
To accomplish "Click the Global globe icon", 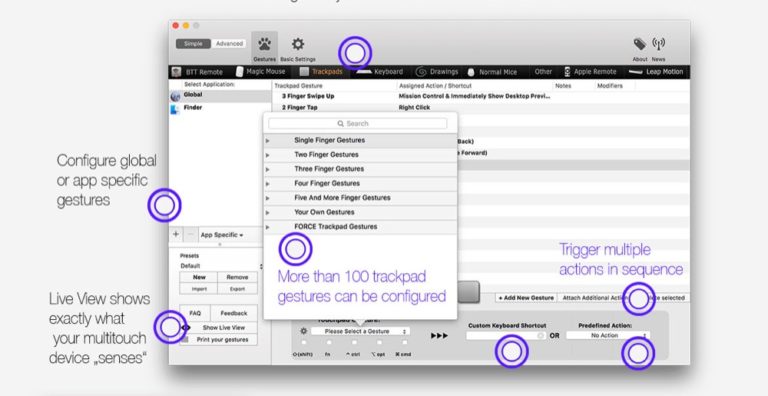I will (x=175, y=96).
